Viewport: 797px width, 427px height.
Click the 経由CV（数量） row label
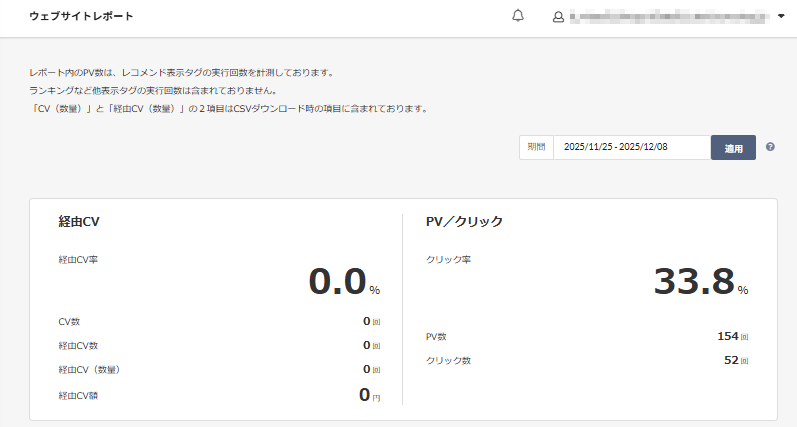[90, 370]
